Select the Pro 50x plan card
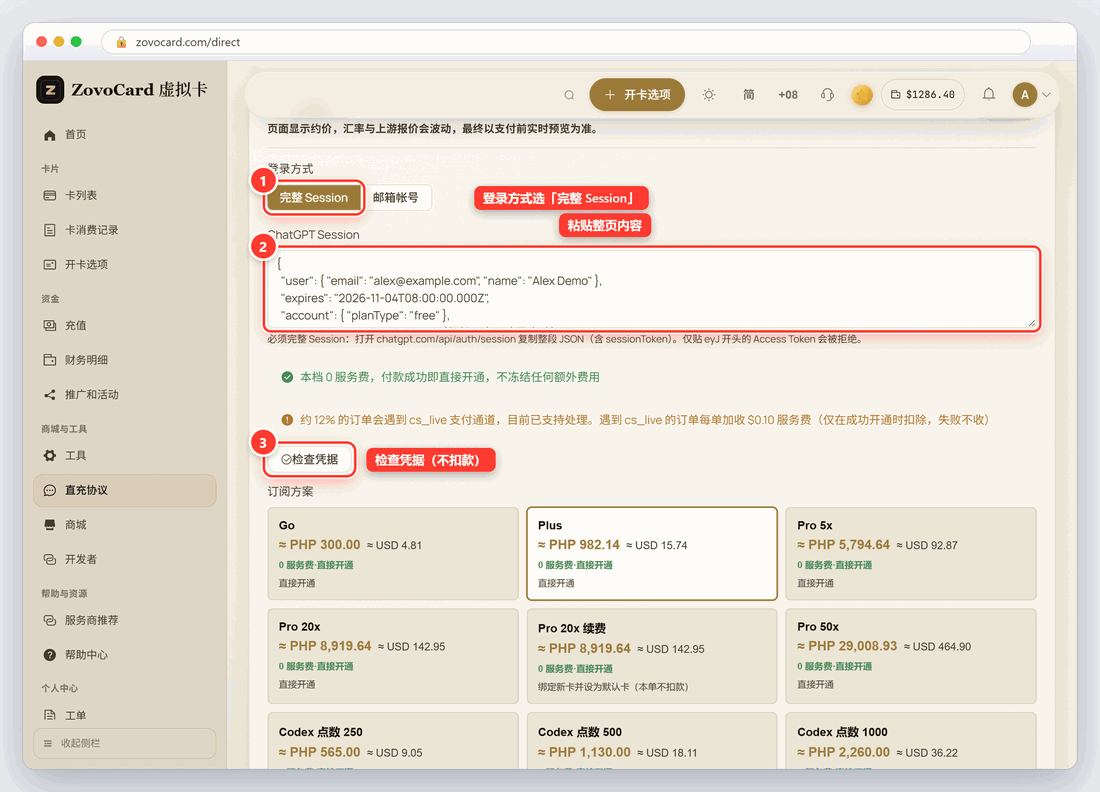Viewport: 1100px width, 792px height. [911, 656]
